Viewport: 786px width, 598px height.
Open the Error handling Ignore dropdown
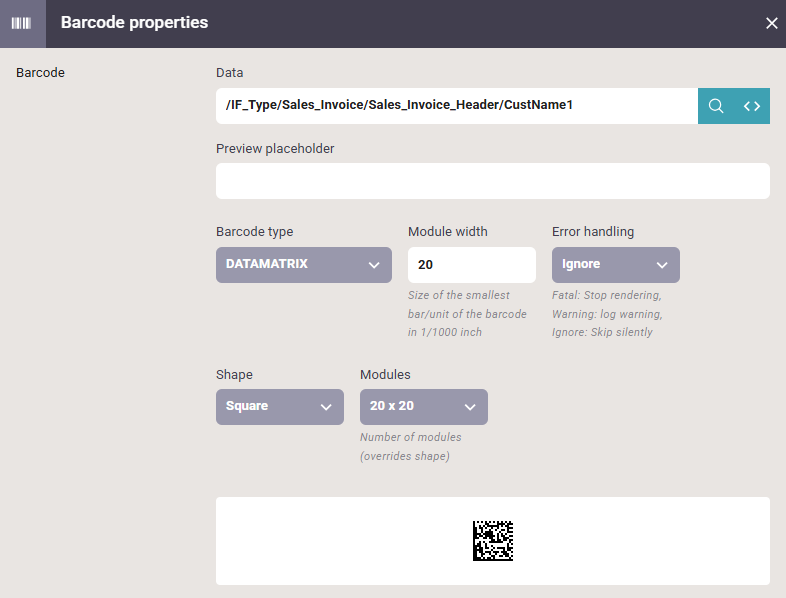pyautogui.click(x=616, y=265)
